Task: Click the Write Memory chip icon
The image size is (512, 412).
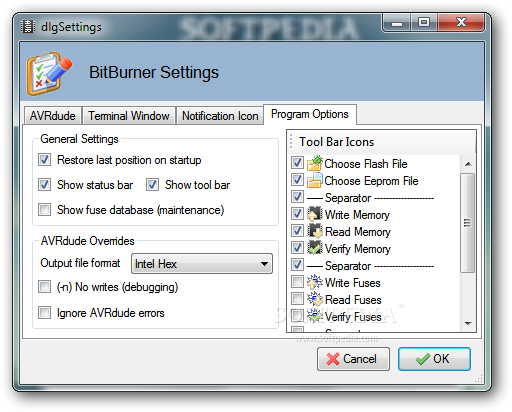Action: point(315,214)
